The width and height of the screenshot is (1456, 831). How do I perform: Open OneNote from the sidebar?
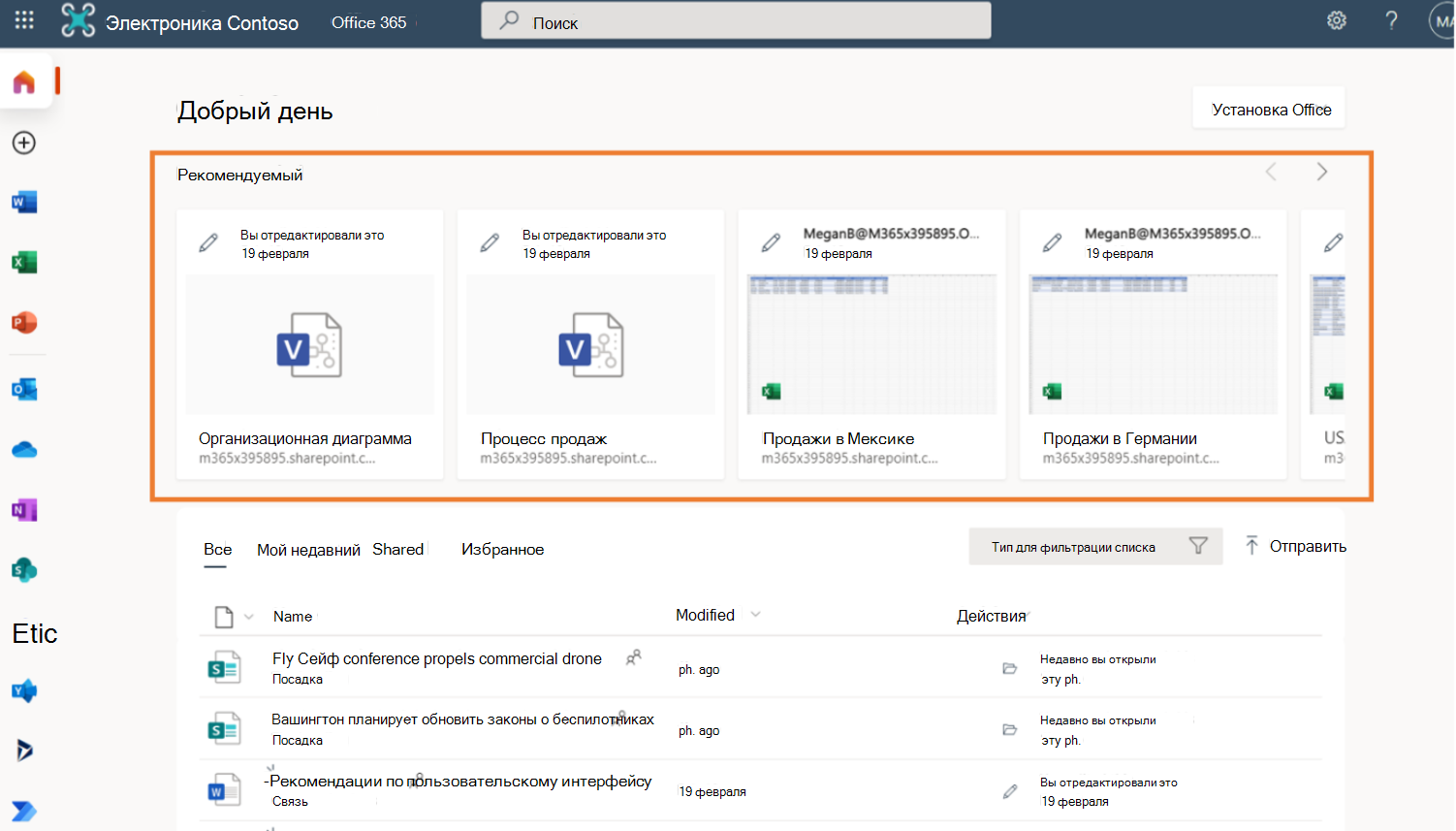[24, 510]
